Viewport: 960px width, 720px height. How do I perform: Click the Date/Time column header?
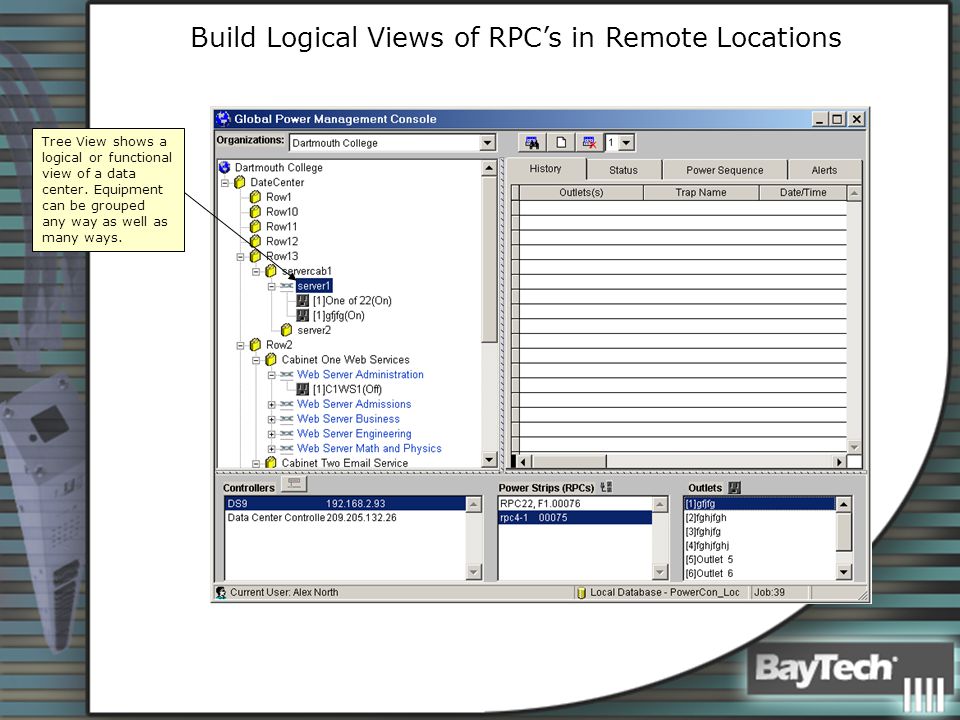click(803, 192)
